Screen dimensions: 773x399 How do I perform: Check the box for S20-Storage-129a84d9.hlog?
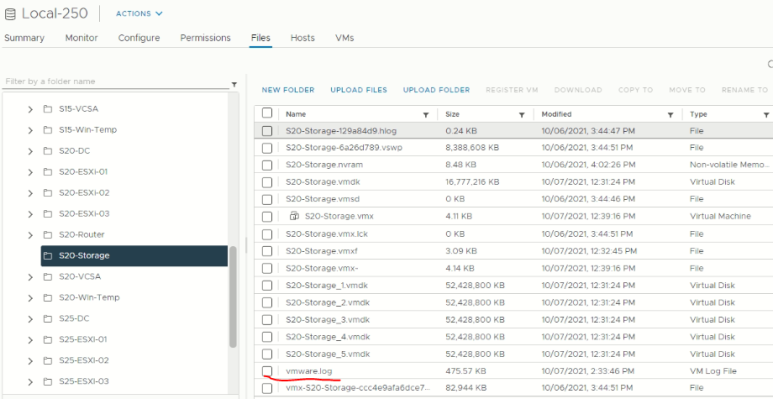click(267, 131)
